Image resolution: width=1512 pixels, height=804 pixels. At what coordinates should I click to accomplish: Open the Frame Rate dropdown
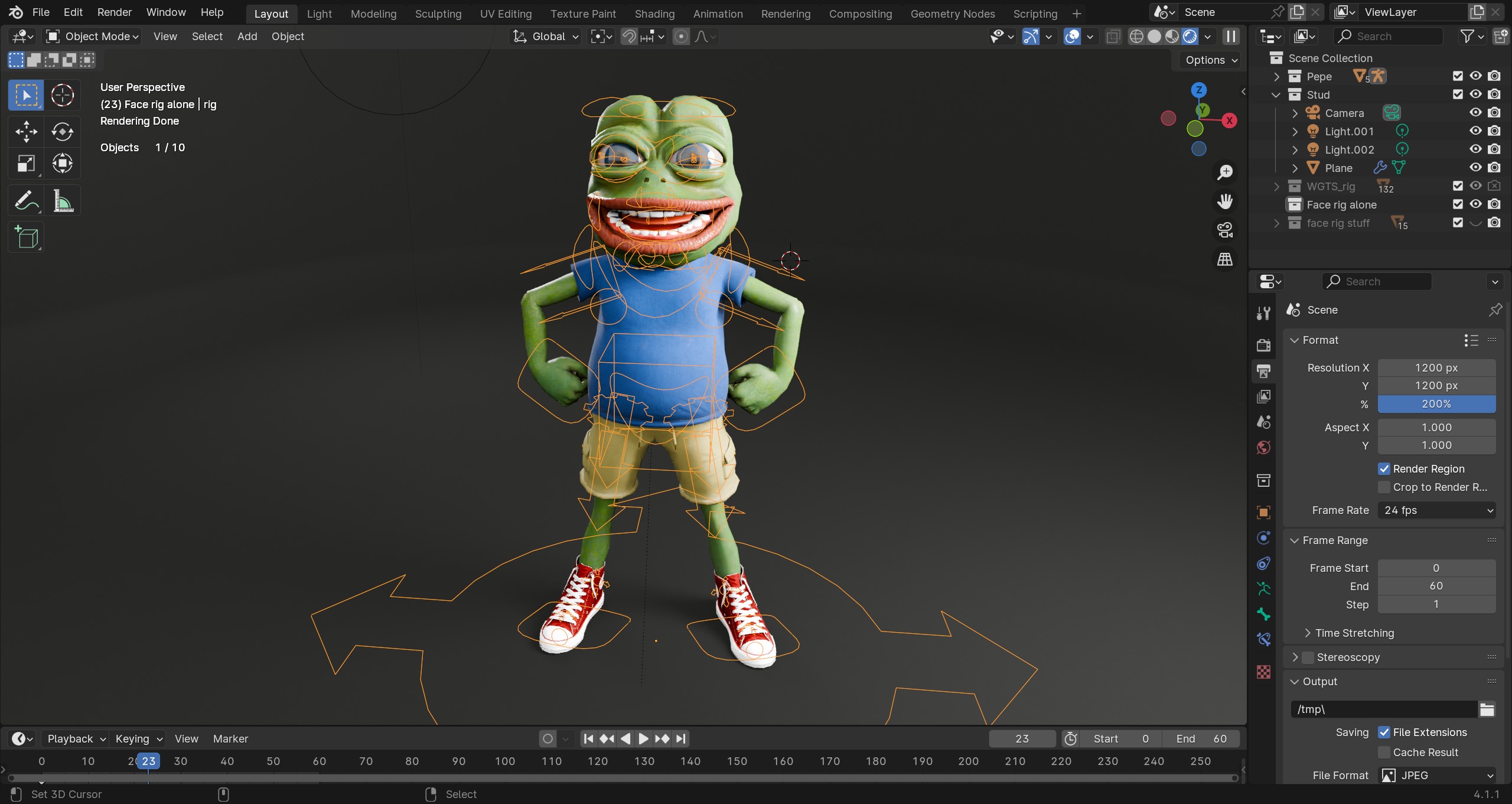pyautogui.click(x=1437, y=510)
